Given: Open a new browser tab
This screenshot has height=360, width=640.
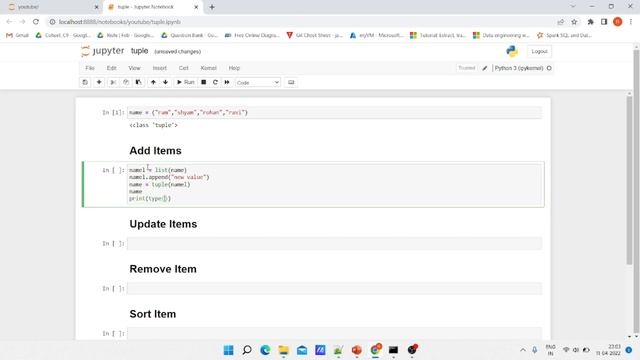Looking at the screenshot, I should [212, 7].
